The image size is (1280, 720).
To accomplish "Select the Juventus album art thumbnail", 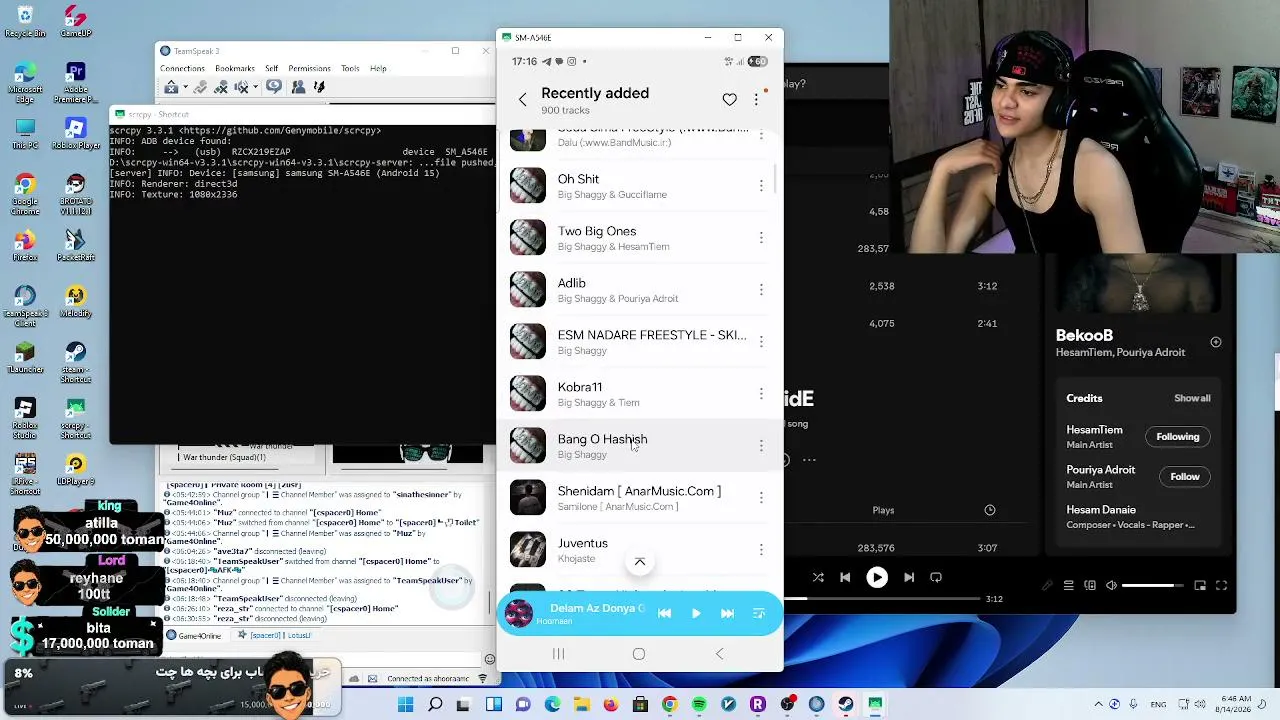I will click(x=528, y=550).
